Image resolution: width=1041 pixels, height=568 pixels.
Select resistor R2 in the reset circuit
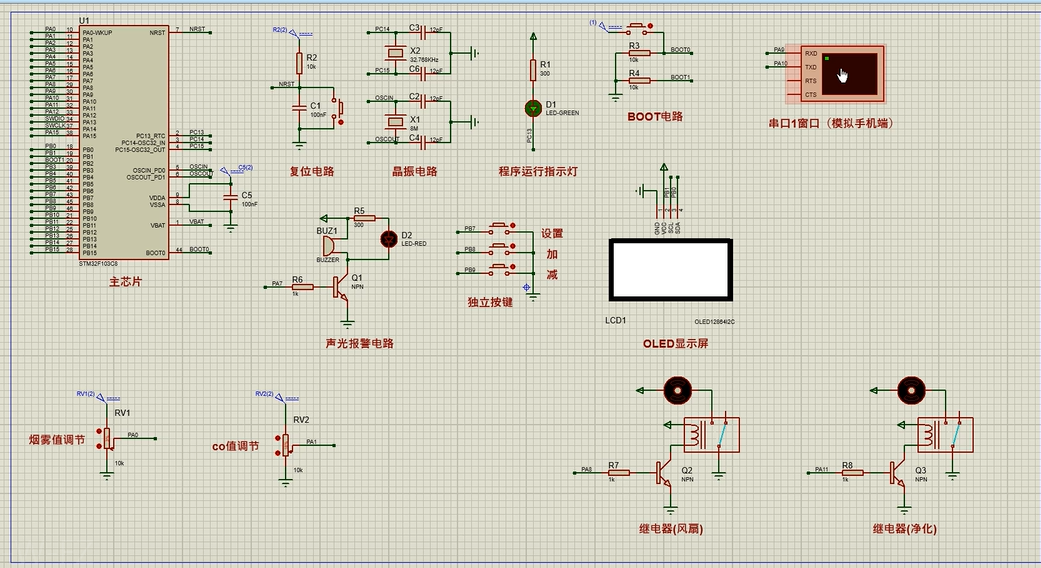(299, 62)
